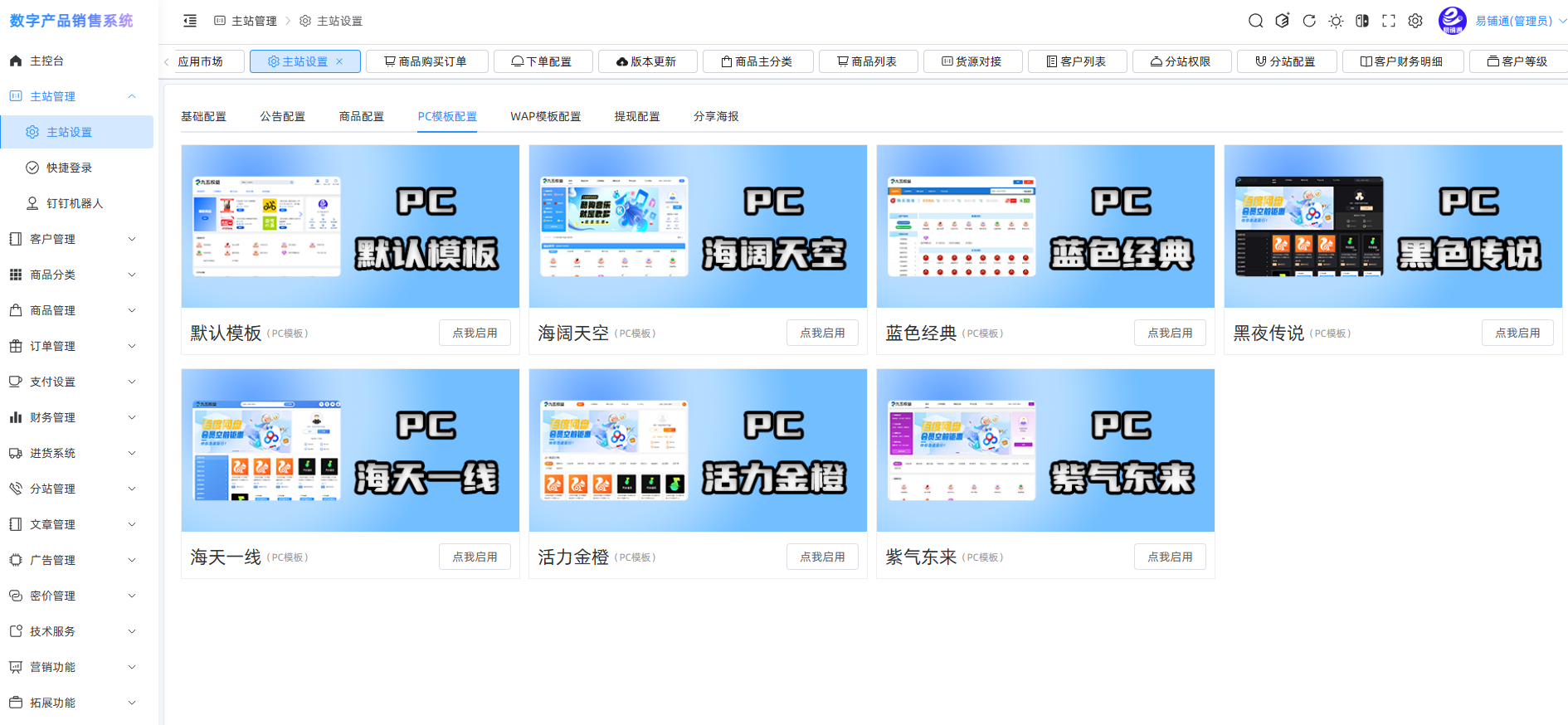Close the 主站设置 page tab
Image resolution: width=1568 pixels, height=725 pixels.
point(339,61)
